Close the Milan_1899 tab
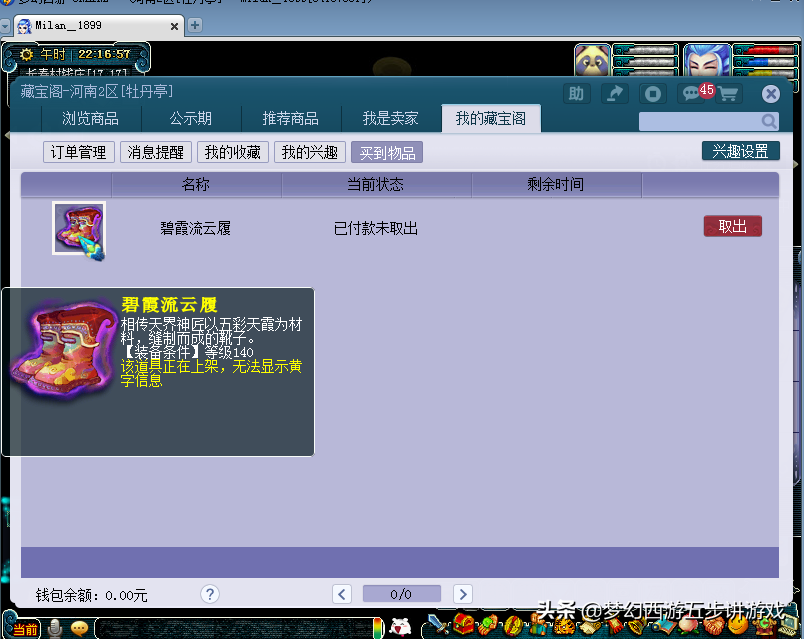This screenshot has width=804, height=639. (174, 26)
